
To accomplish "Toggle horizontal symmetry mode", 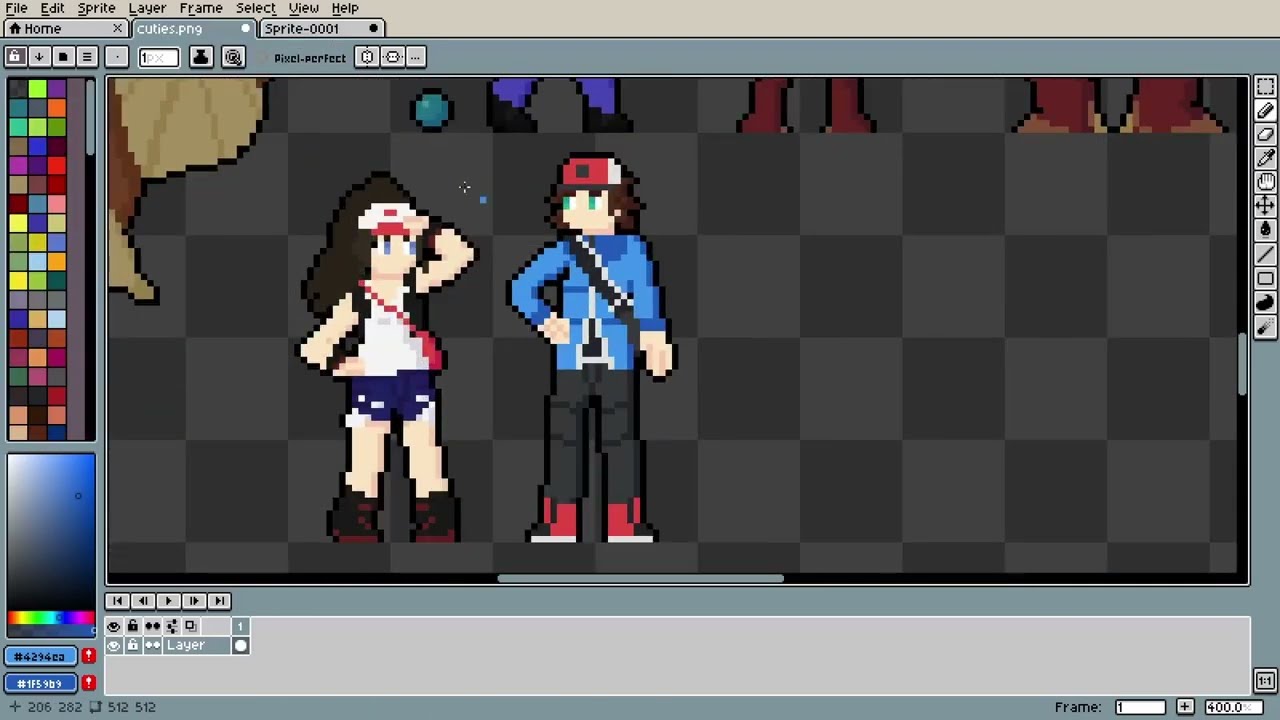I will (x=393, y=57).
